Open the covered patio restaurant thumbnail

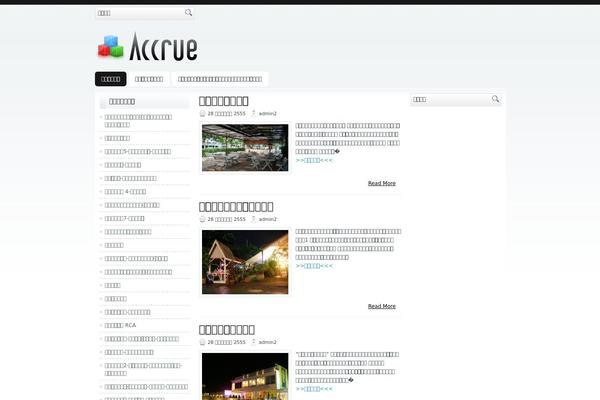pyautogui.click(x=245, y=148)
